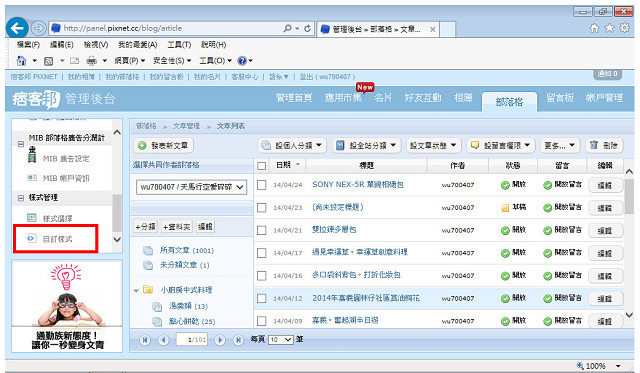Click the browser address bar URL
Screen dimensions: 640x373
click(x=122, y=28)
